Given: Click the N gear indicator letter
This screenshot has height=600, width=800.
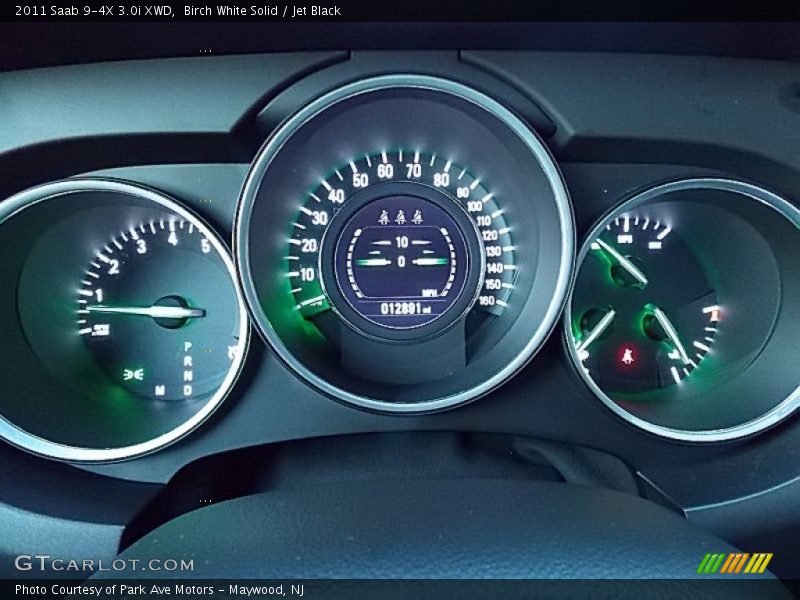Looking at the screenshot, I should (188, 376).
